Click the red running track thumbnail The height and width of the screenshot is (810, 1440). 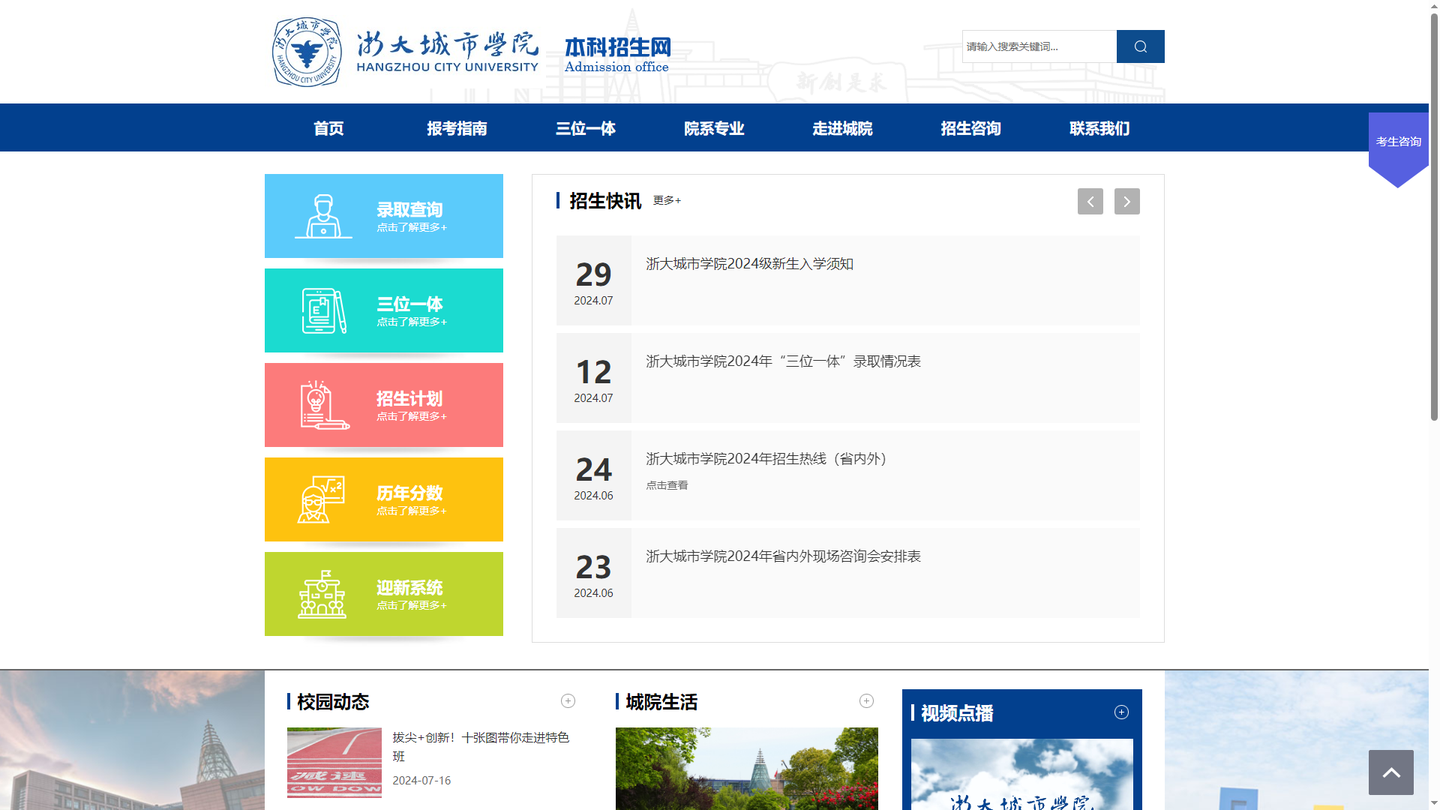334,762
